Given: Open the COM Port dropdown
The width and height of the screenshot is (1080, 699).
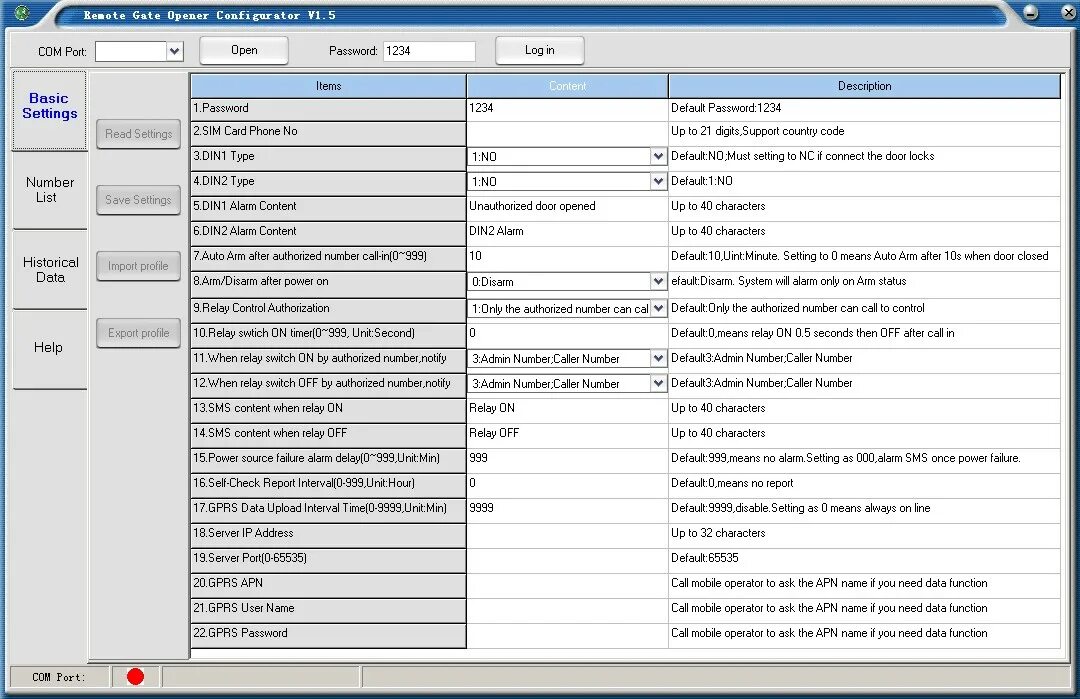Looking at the screenshot, I should [175, 51].
